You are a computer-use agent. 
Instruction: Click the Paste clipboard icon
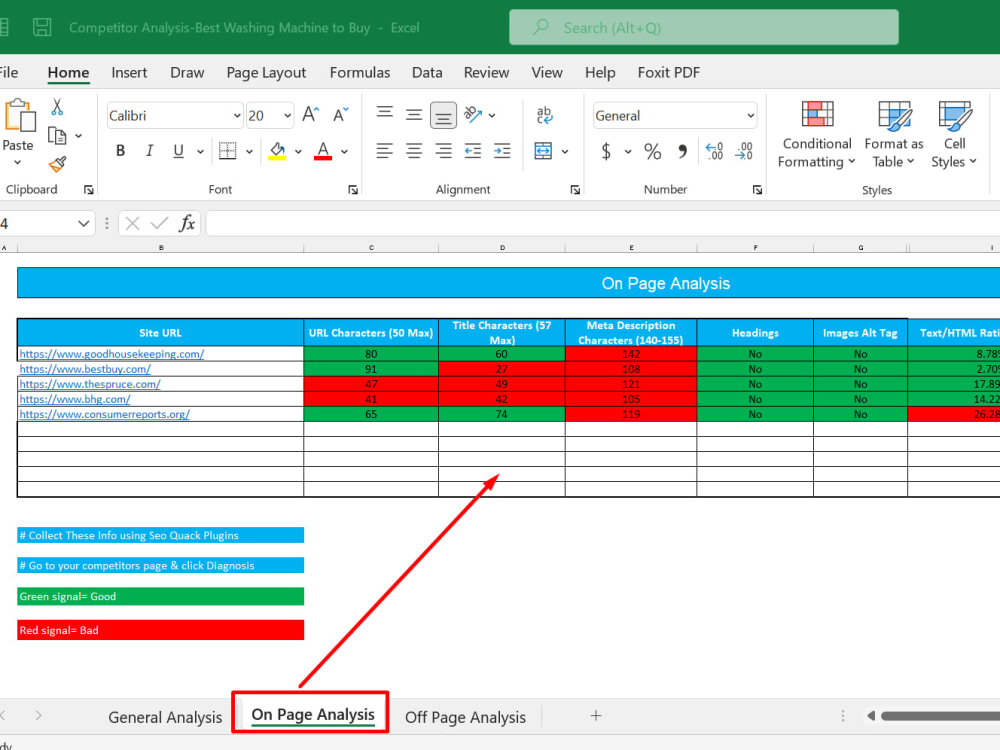[x=20, y=116]
